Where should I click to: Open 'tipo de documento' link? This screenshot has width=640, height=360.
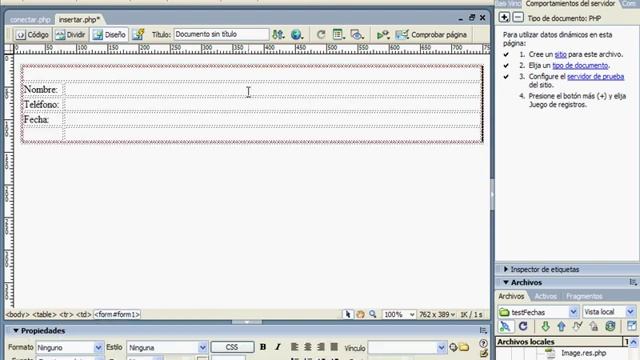coord(580,65)
